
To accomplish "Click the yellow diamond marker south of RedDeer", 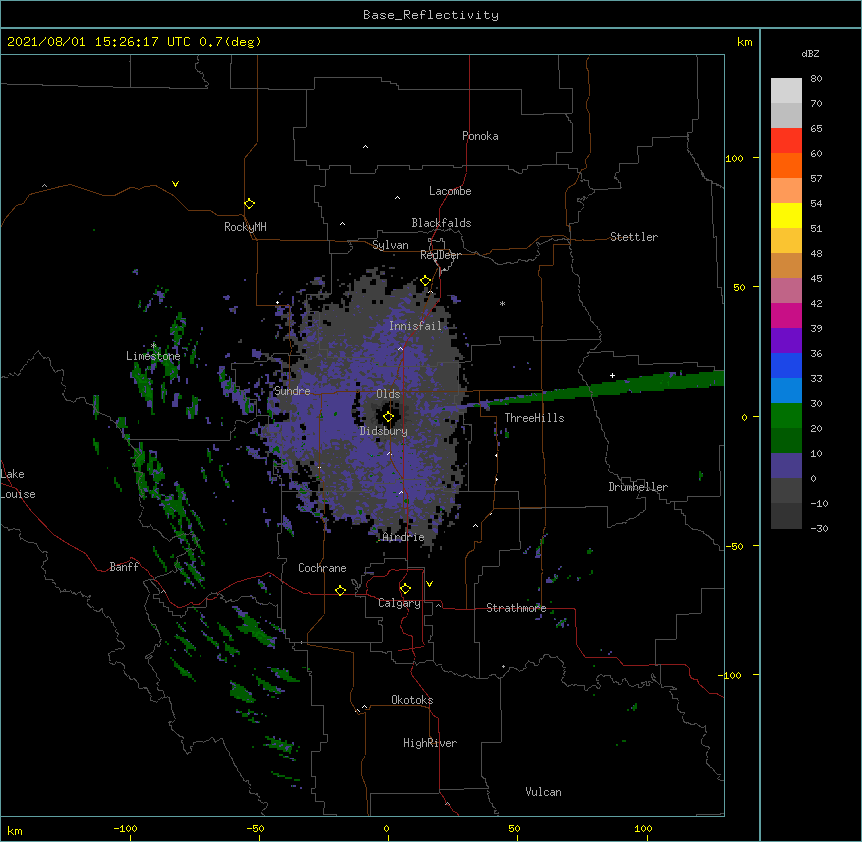I will [x=426, y=281].
